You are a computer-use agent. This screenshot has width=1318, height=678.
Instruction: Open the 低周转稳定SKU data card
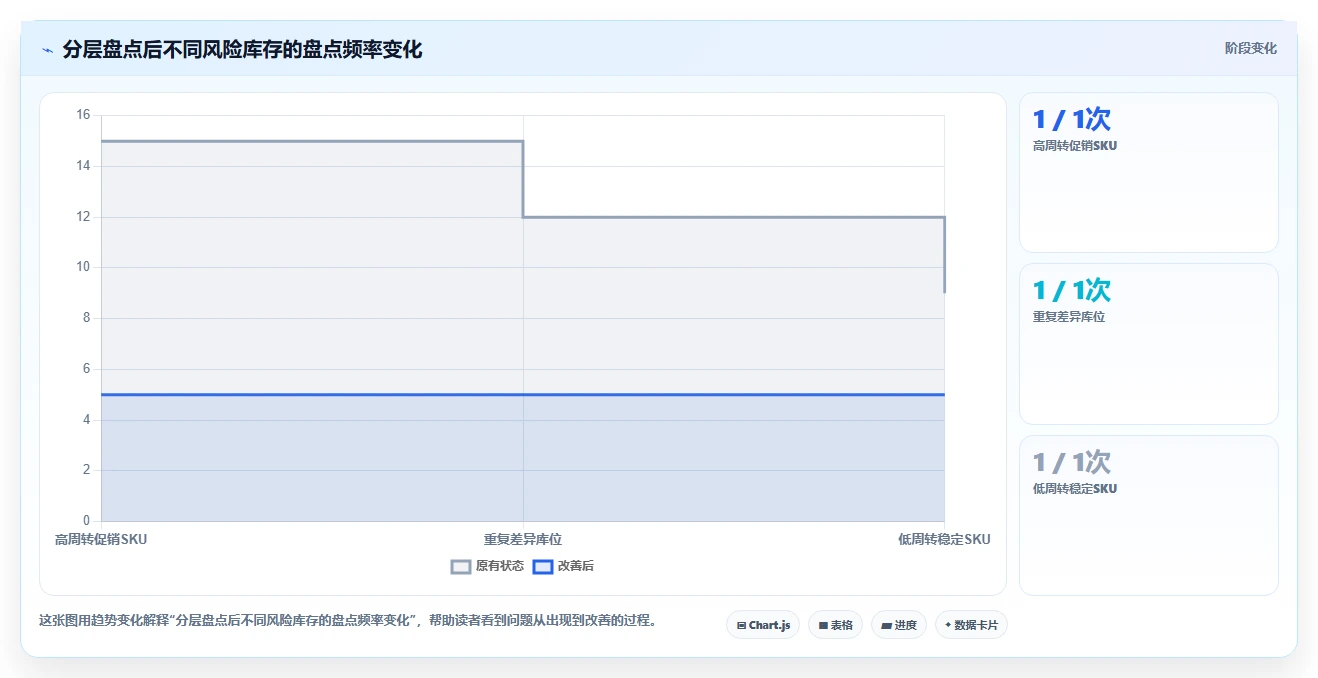1148,515
